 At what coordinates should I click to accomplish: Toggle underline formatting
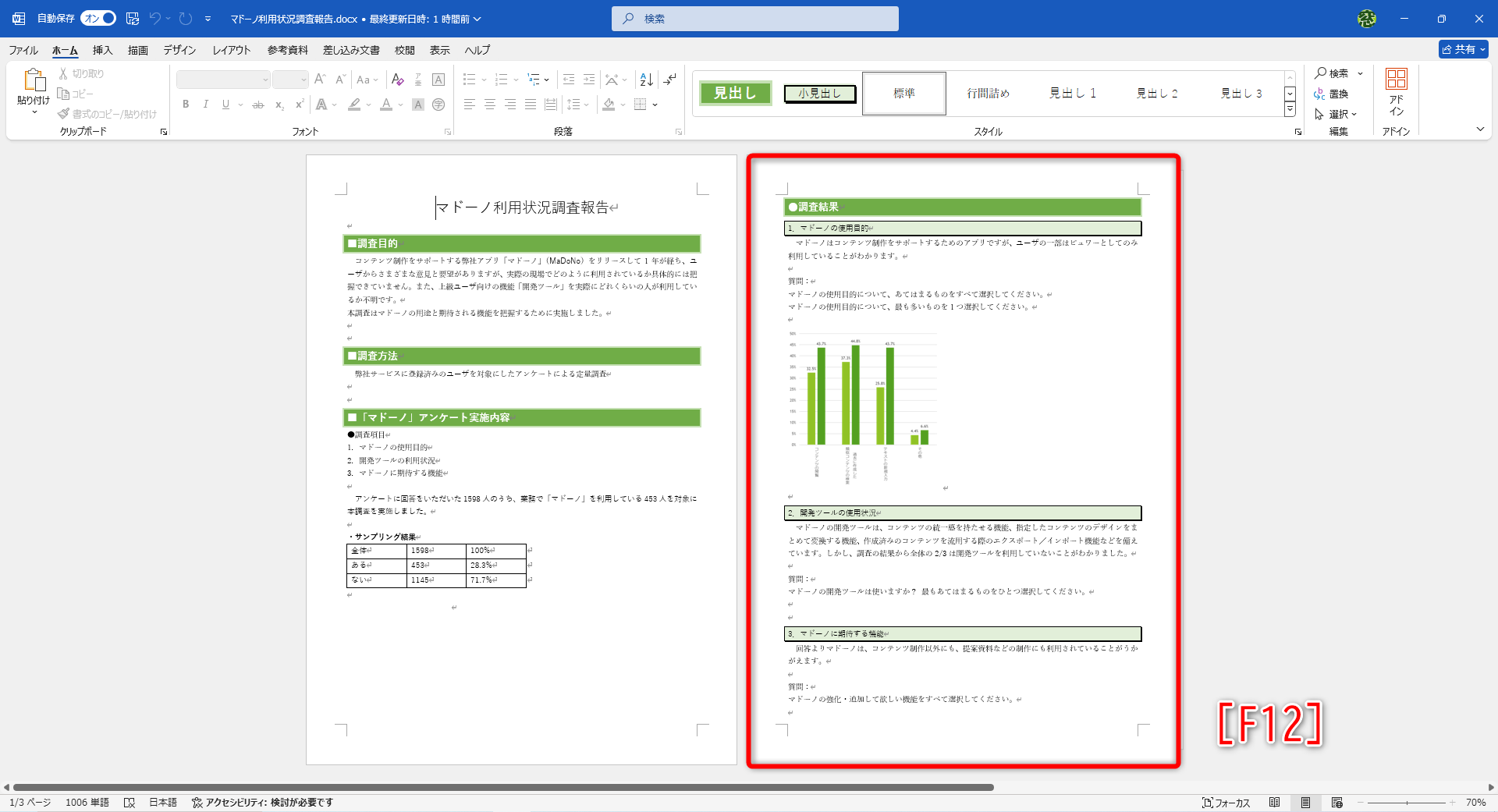click(225, 104)
